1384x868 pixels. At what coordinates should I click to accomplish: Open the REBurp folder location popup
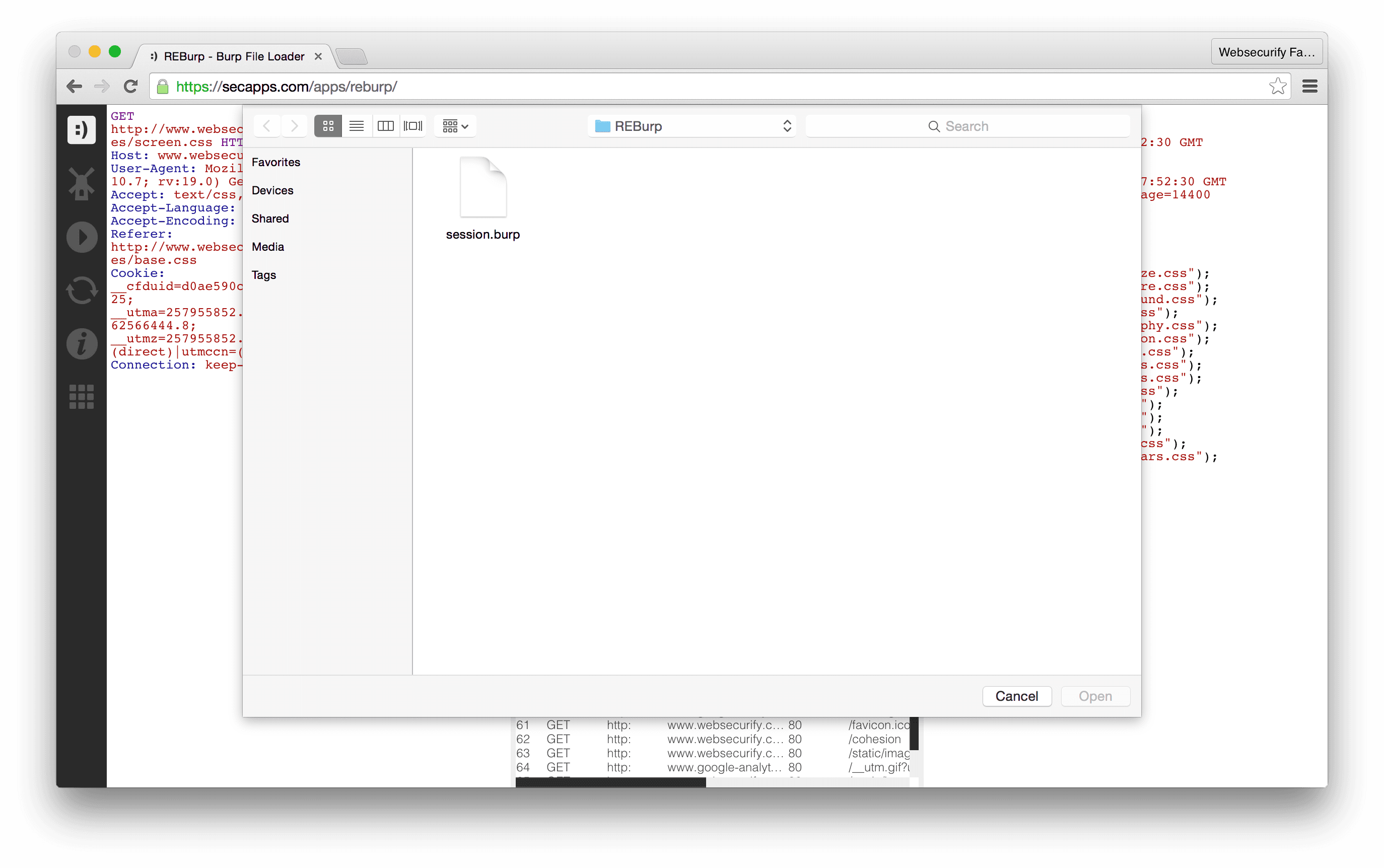pyautogui.click(x=691, y=126)
